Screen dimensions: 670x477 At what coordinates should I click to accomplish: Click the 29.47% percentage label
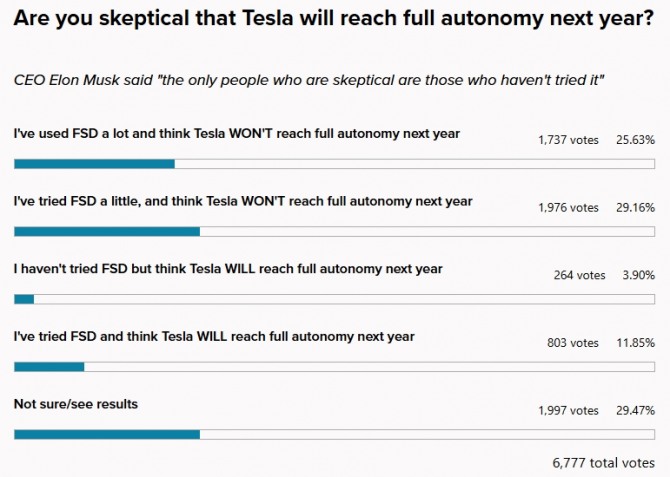tap(636, 411)
